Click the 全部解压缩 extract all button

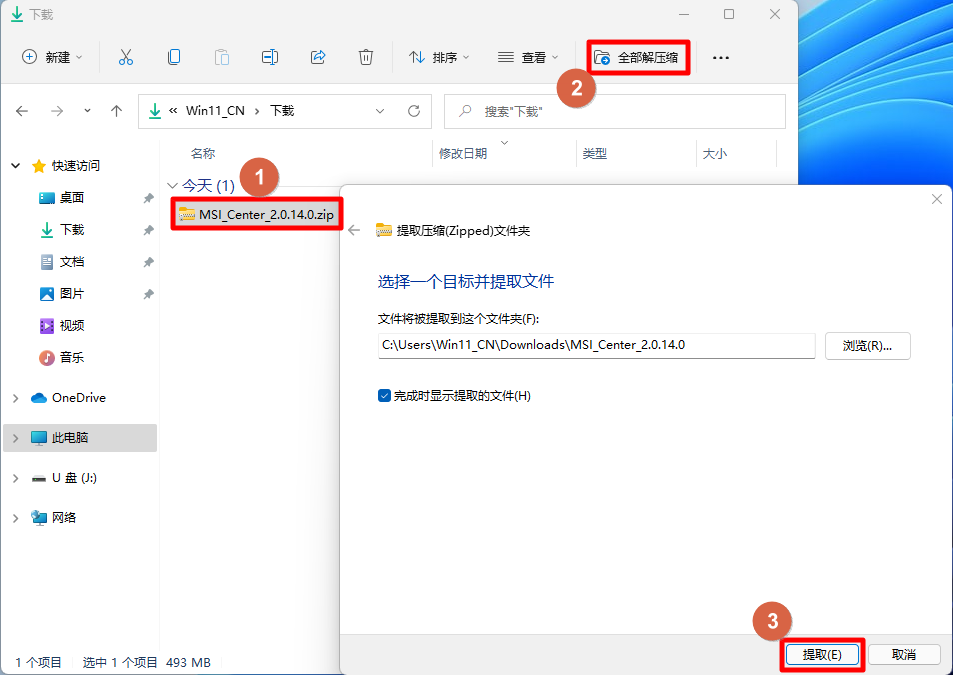click(x=638, y=57)
